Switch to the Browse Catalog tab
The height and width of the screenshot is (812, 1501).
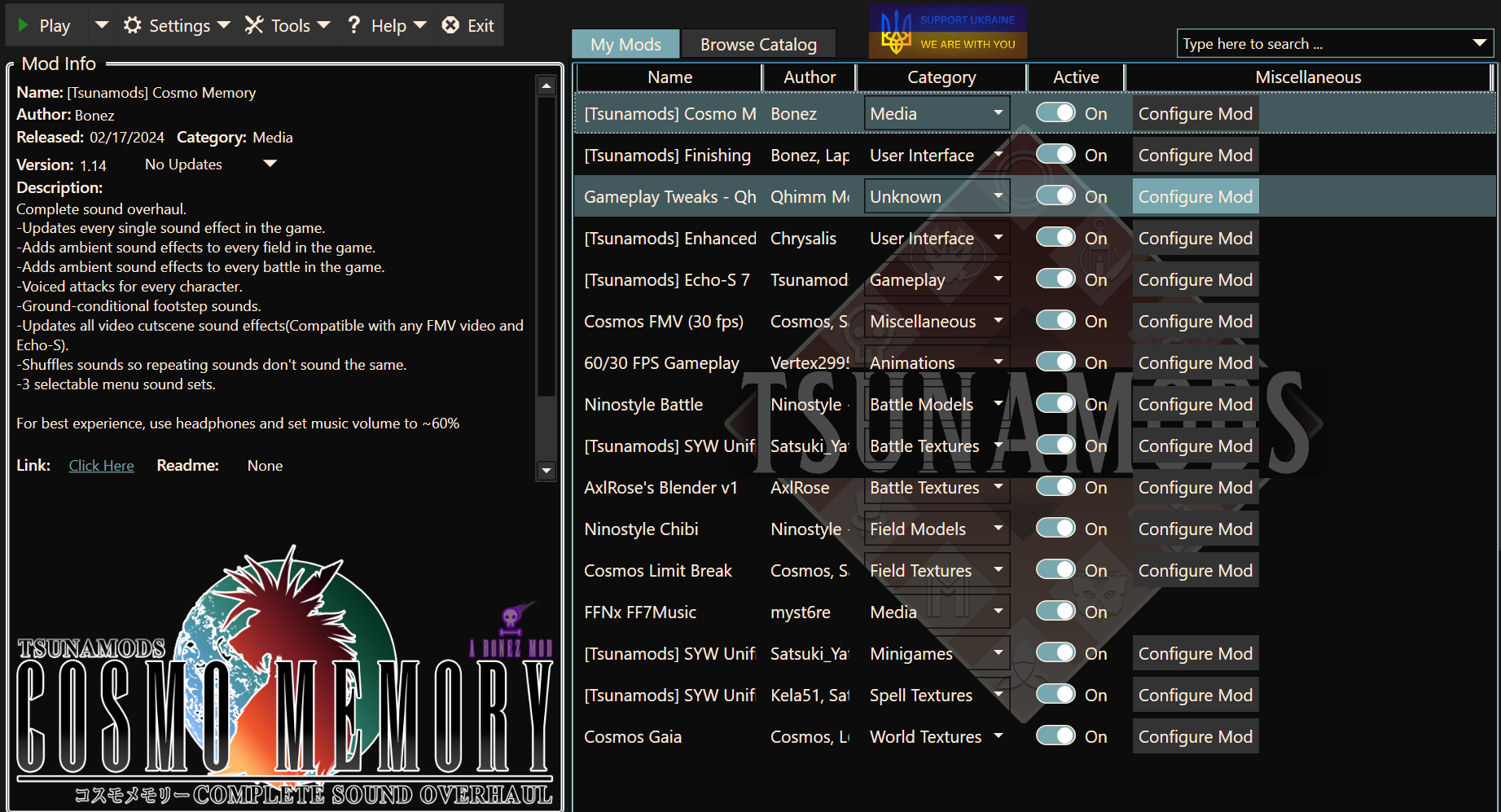pyautogui.click(x=758, y=44)
